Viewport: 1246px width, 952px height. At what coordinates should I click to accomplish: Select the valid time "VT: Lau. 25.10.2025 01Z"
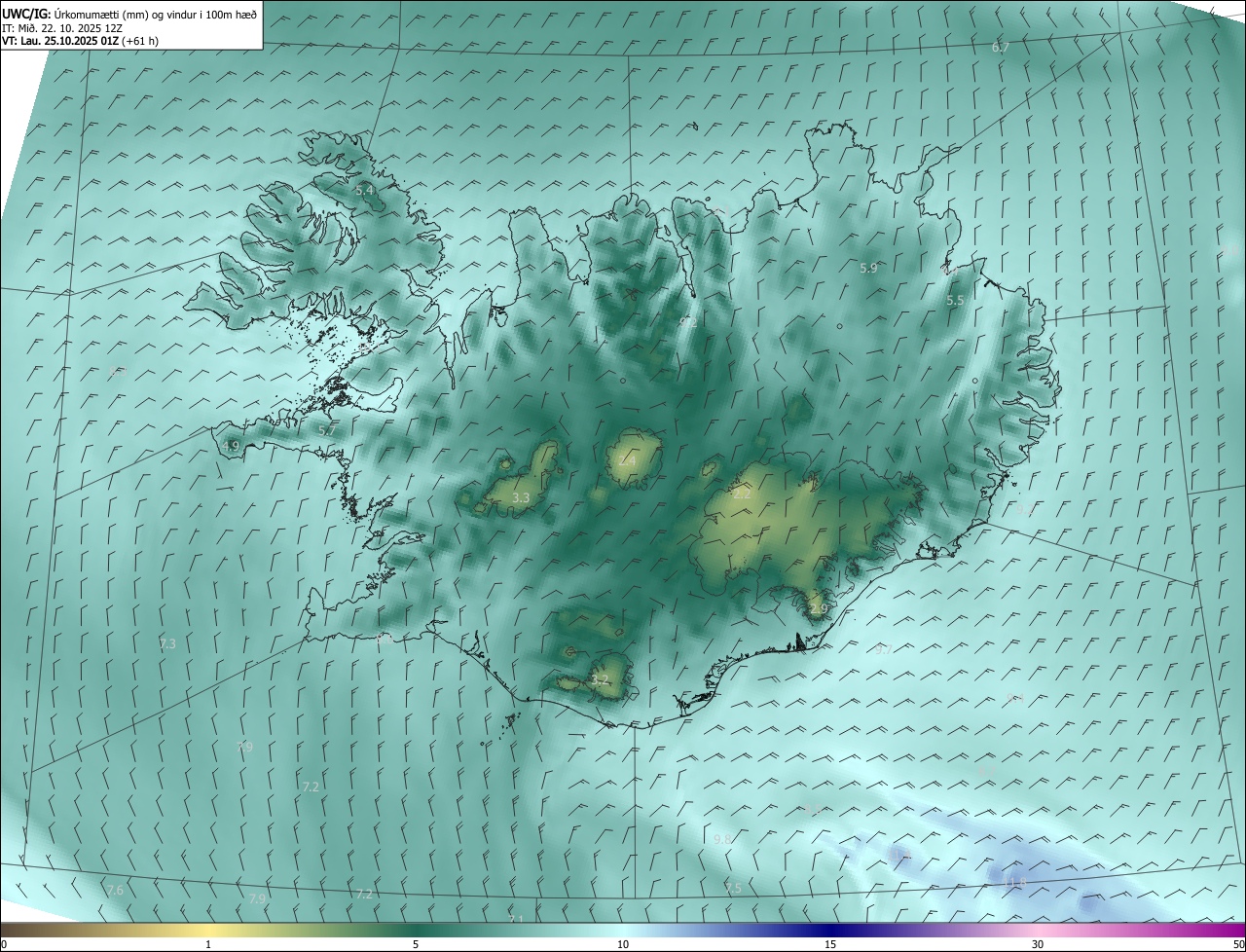(60, 41)
